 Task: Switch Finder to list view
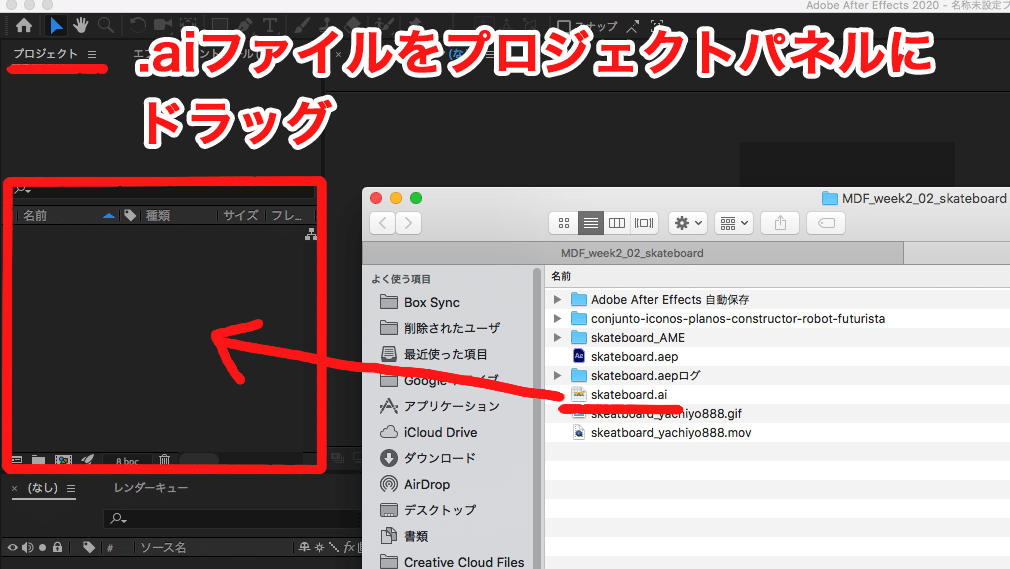591,223
